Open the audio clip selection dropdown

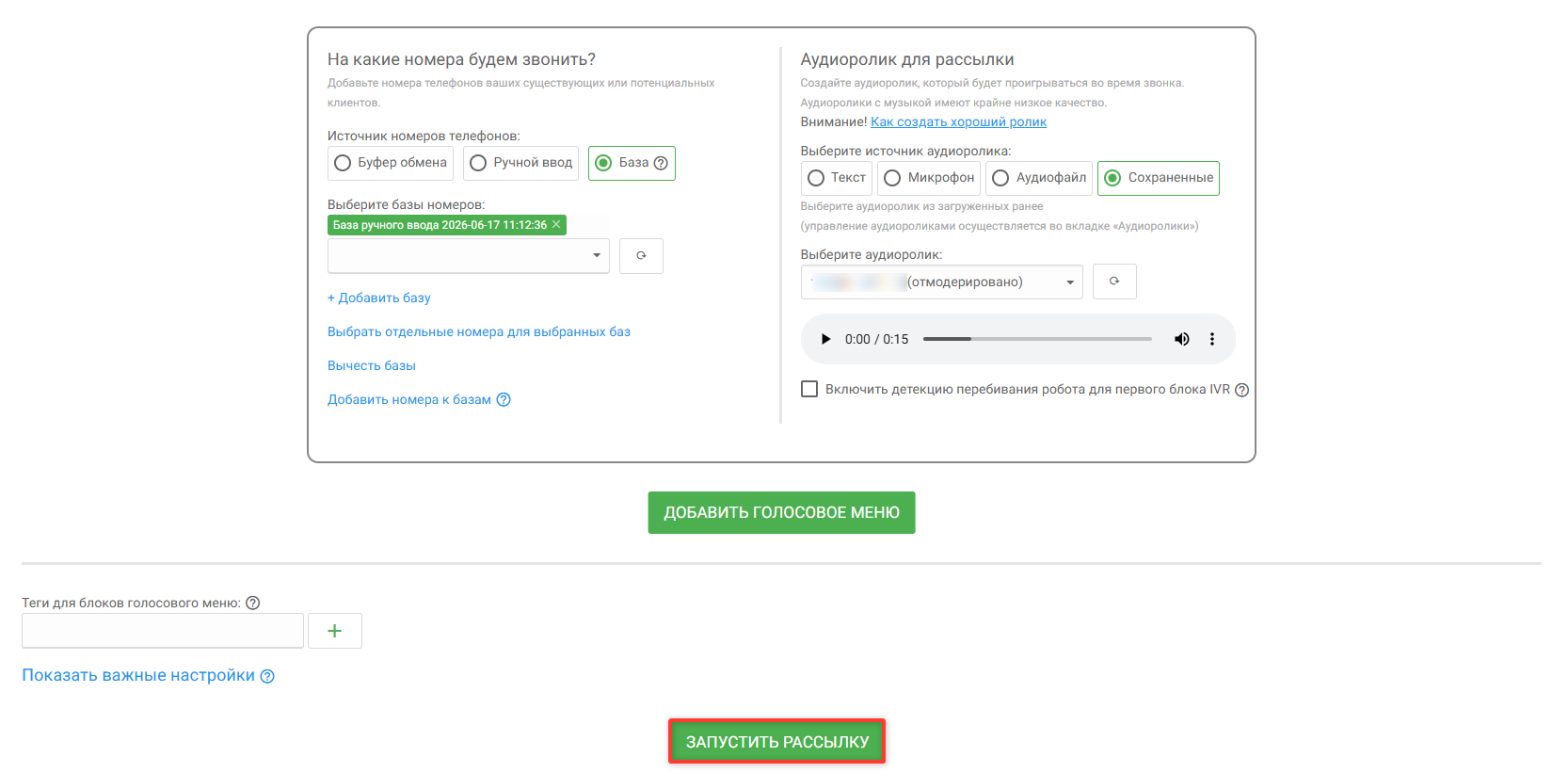click(x=942, y=282)
